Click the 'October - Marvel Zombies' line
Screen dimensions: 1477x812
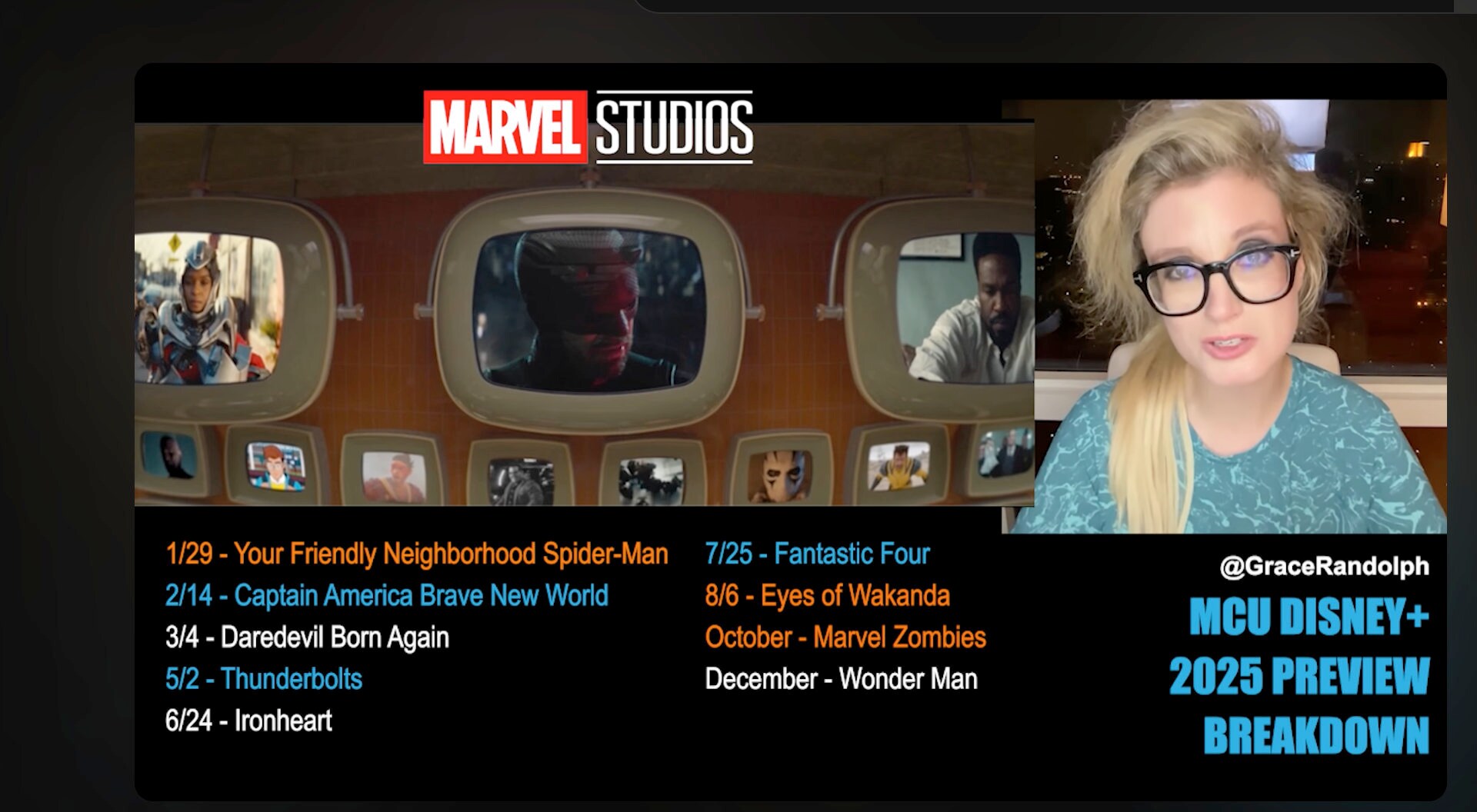(x=845, y=637)
